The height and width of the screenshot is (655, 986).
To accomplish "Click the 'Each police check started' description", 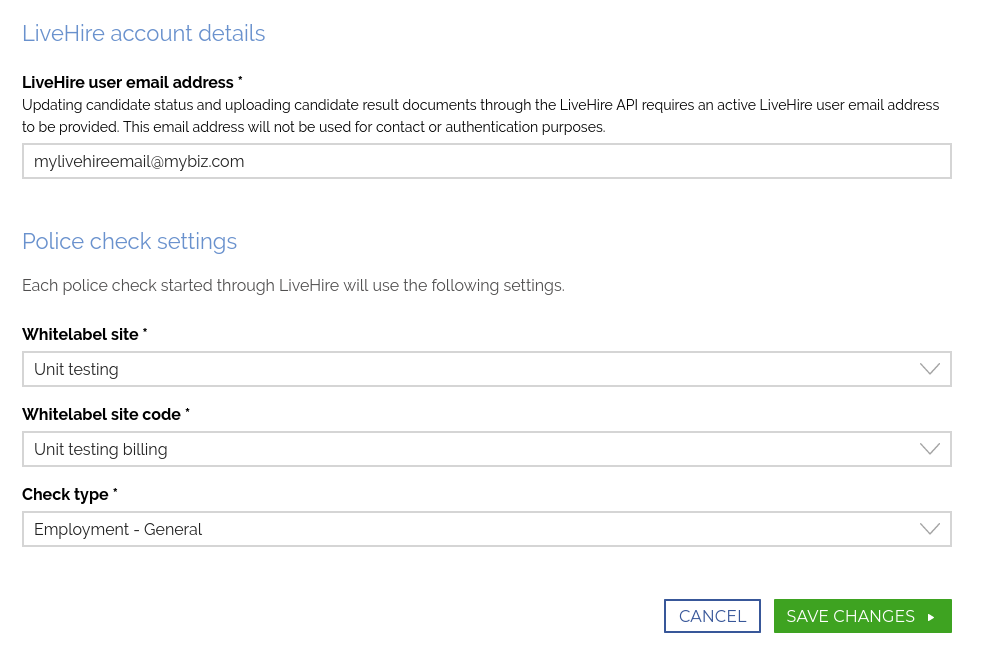I will click(x=293, y=285).
